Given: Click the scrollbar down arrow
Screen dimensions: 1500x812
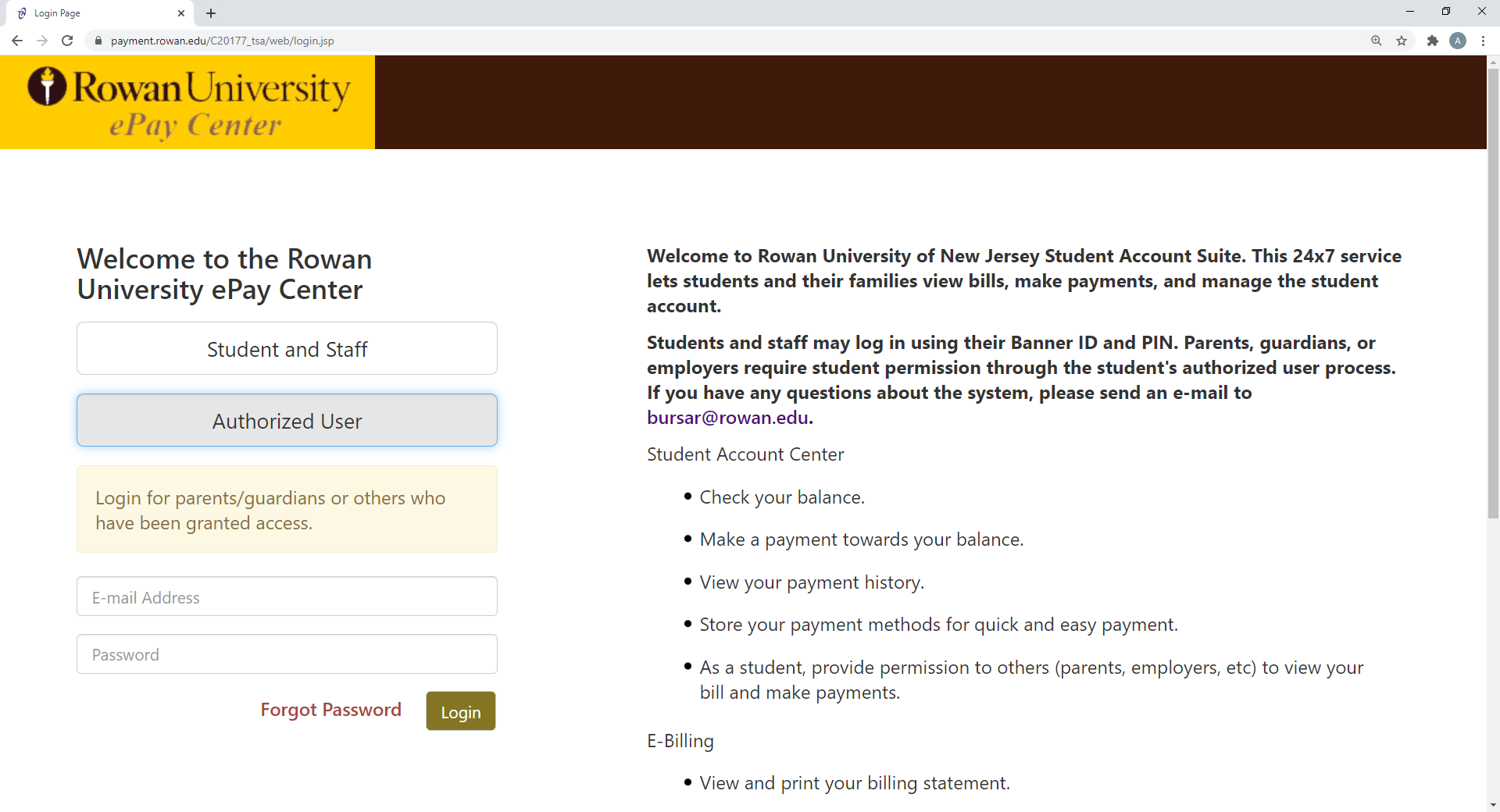Looking at the screenshot, I should (x=1493, y=804).
